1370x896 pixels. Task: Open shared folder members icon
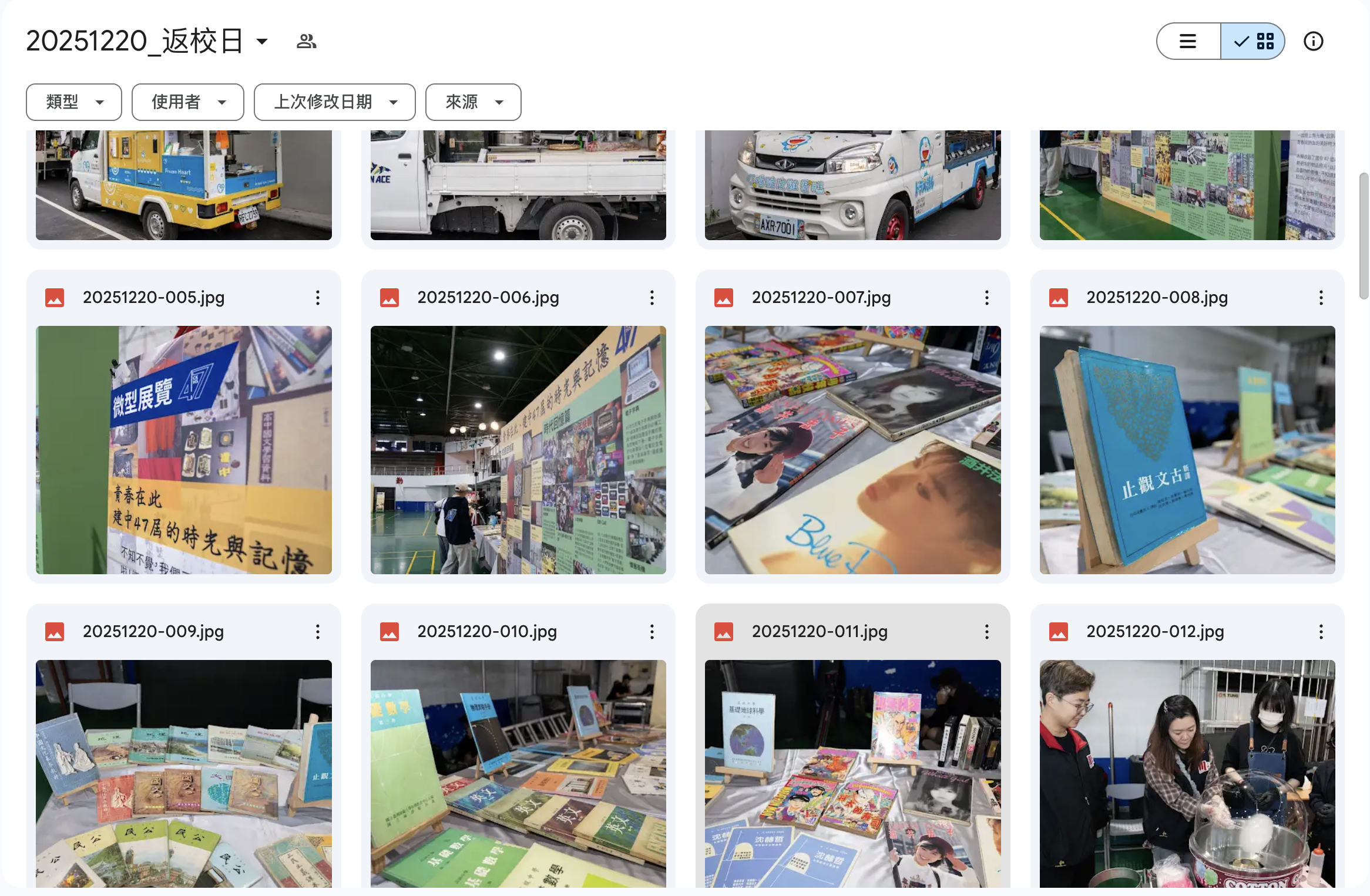(306, 41)
